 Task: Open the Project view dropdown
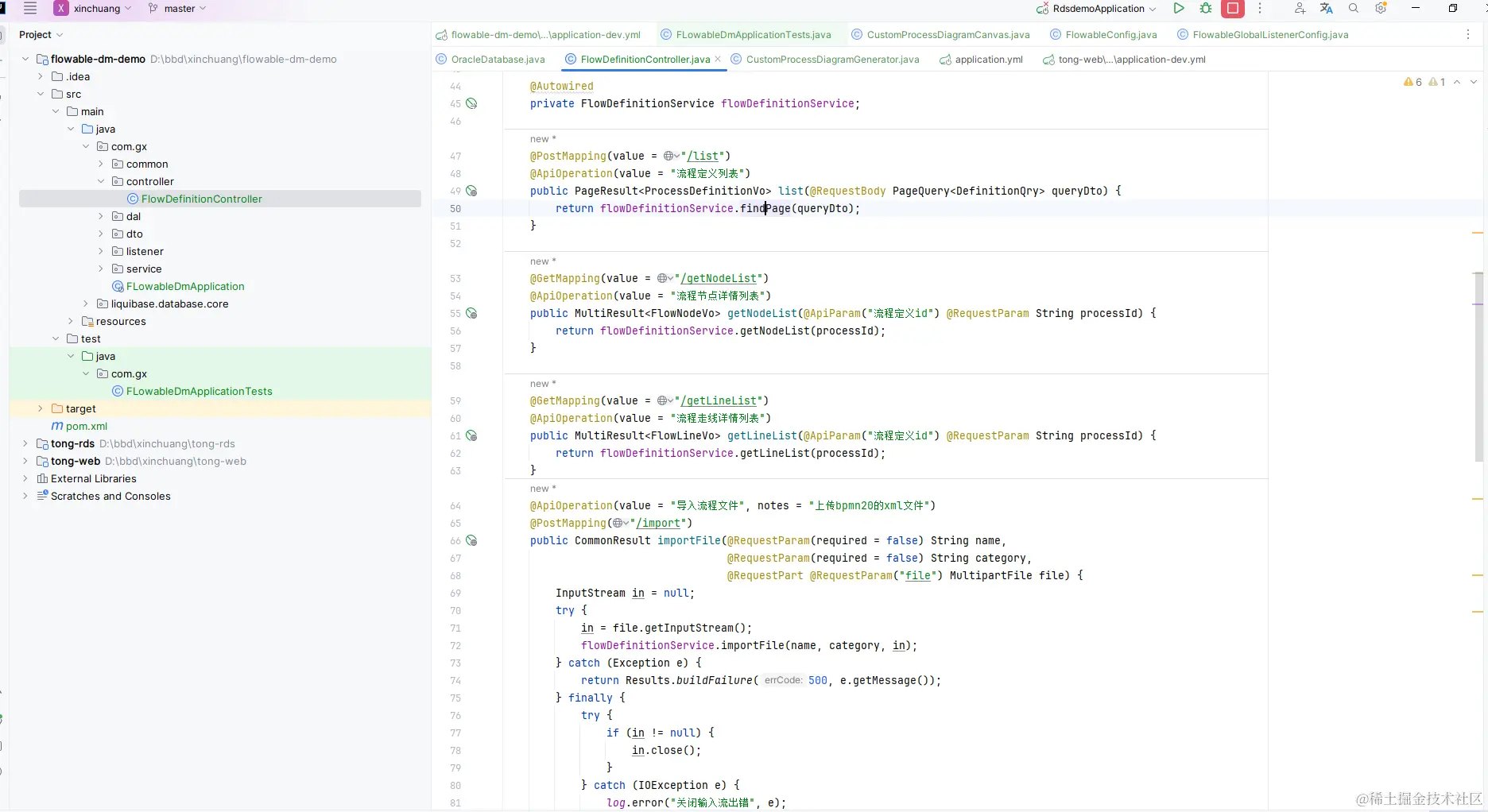[x=41, y=35]
